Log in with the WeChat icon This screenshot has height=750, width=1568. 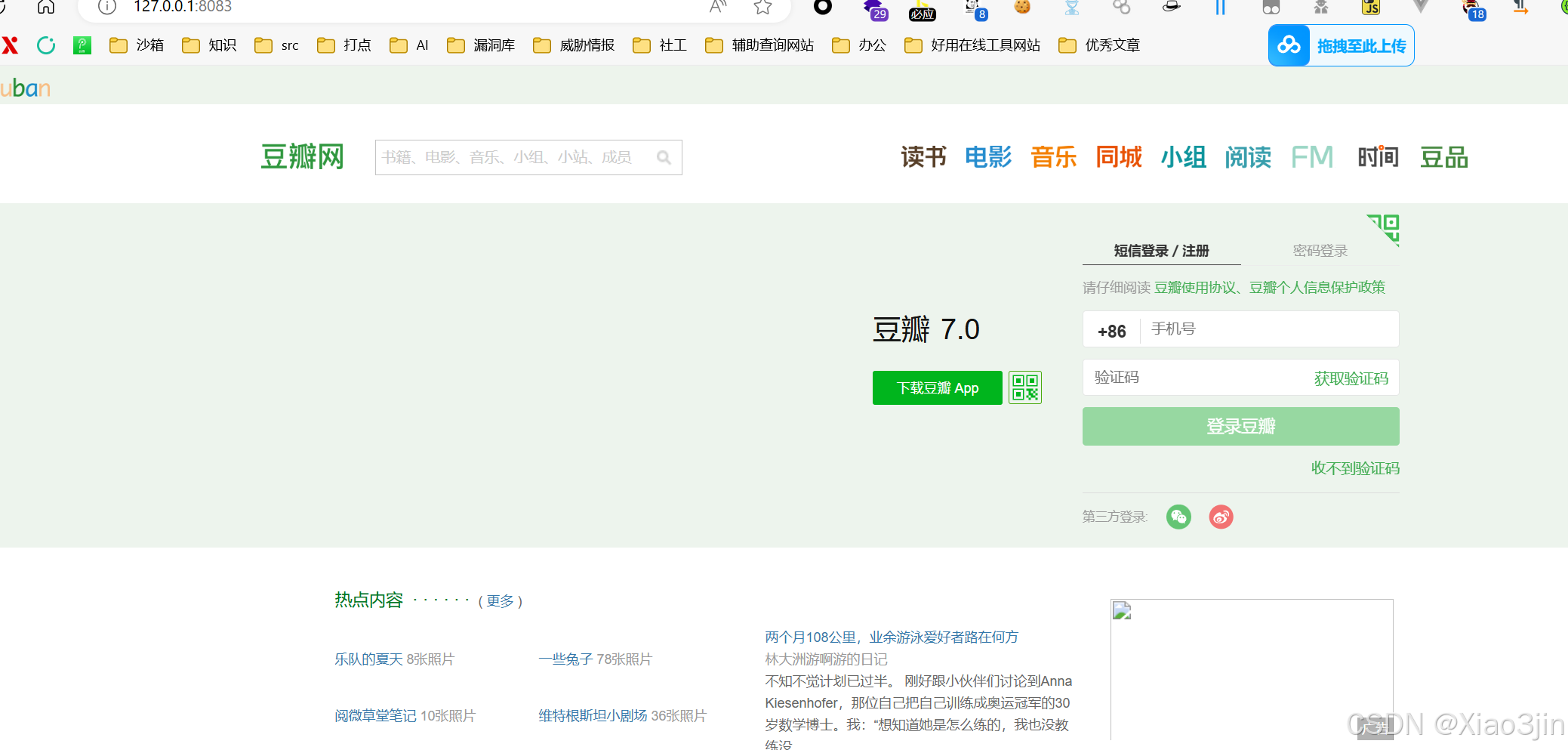tap(1178, 517)
